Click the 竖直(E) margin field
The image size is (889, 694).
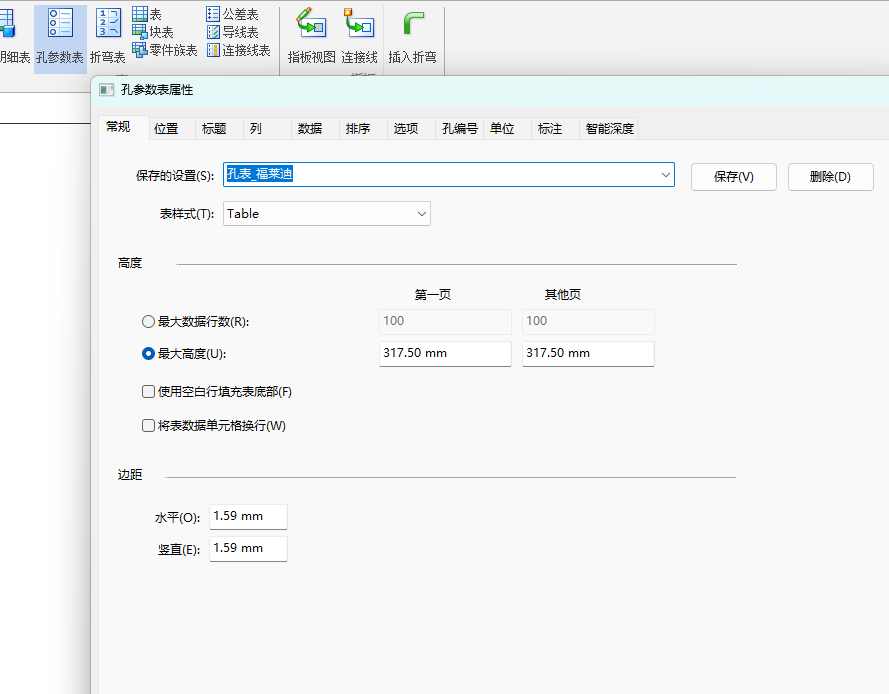click(x=248, y=549)
